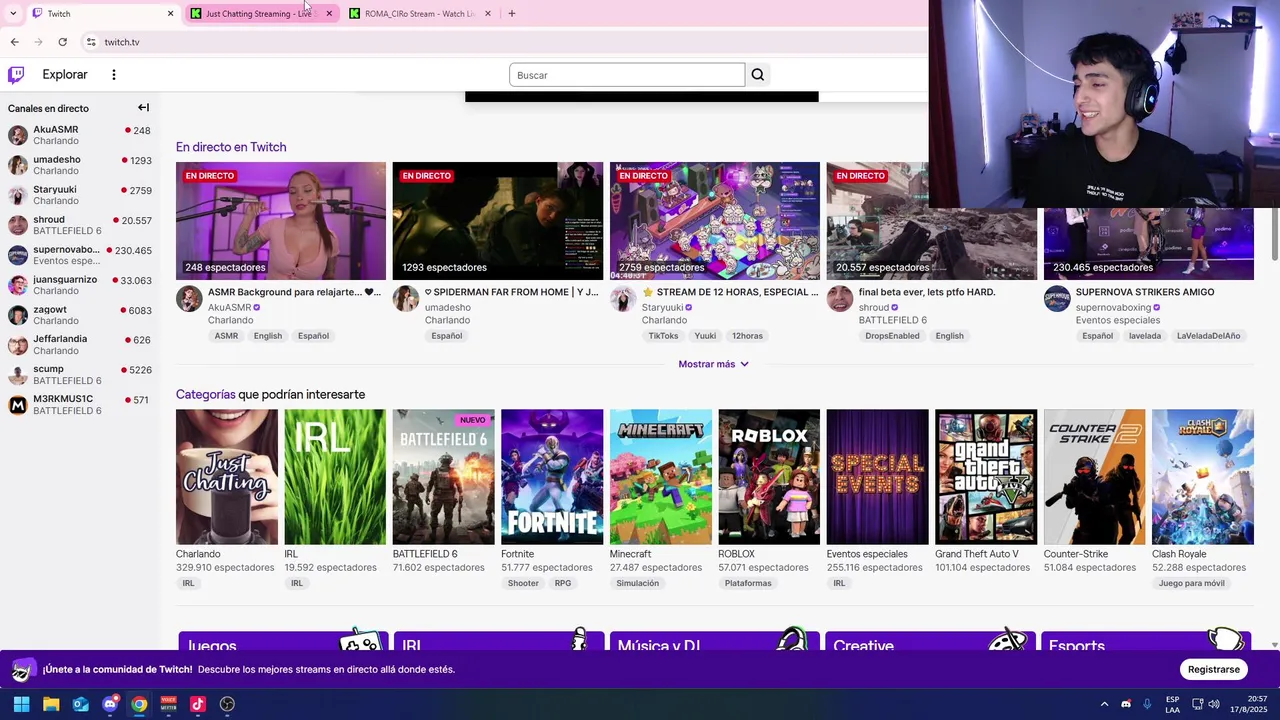
Task: Open AkuASMR stream thumbnail
Action: [281, 221]
